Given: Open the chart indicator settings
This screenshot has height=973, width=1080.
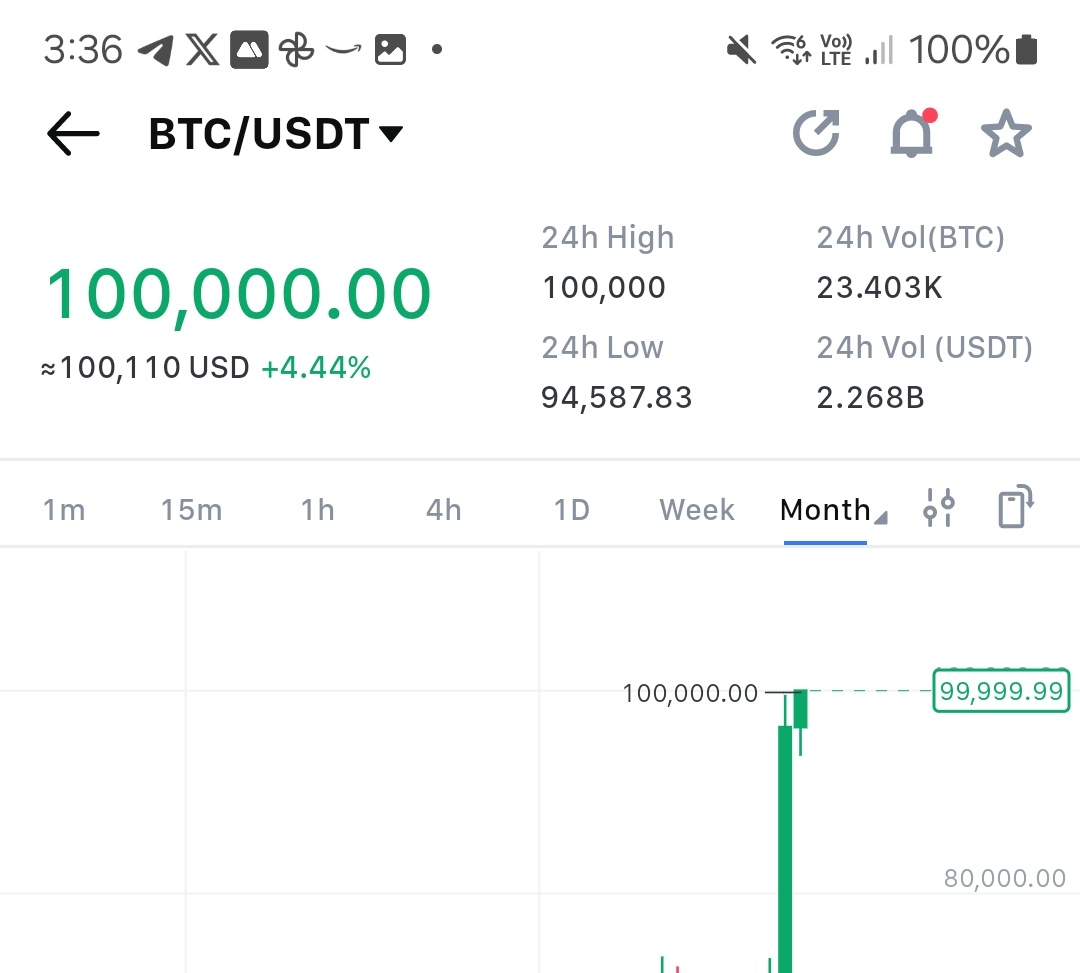Looking at the screenshot, I should tap(938, 509).
